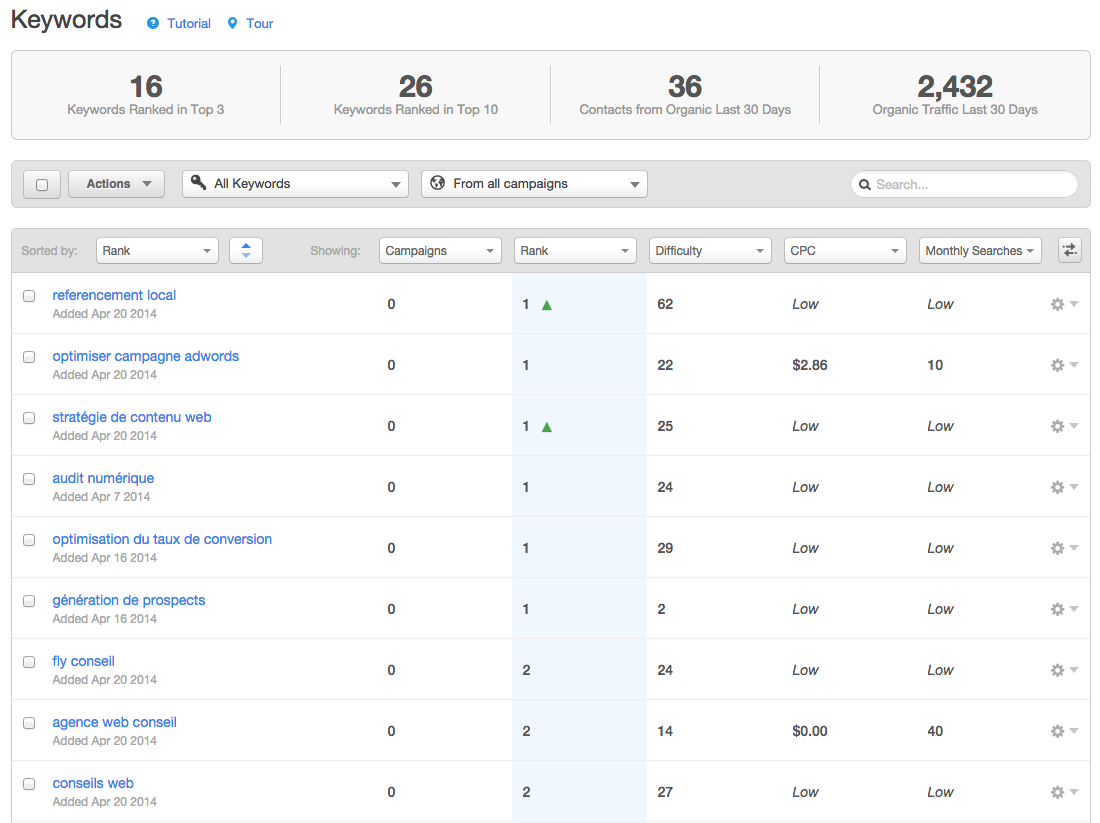Tick the génération de prospects checkbox

(29, 601)
